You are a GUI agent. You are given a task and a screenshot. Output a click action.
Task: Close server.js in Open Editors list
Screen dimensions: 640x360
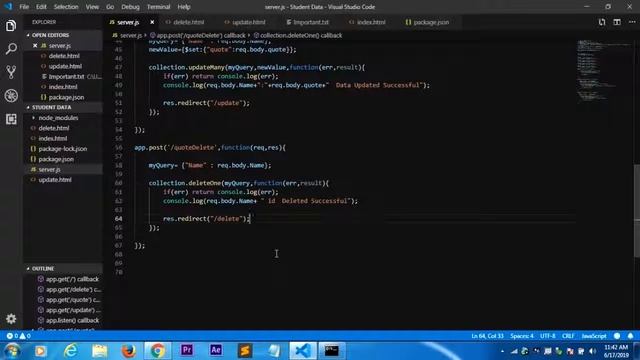click(35, 45)
